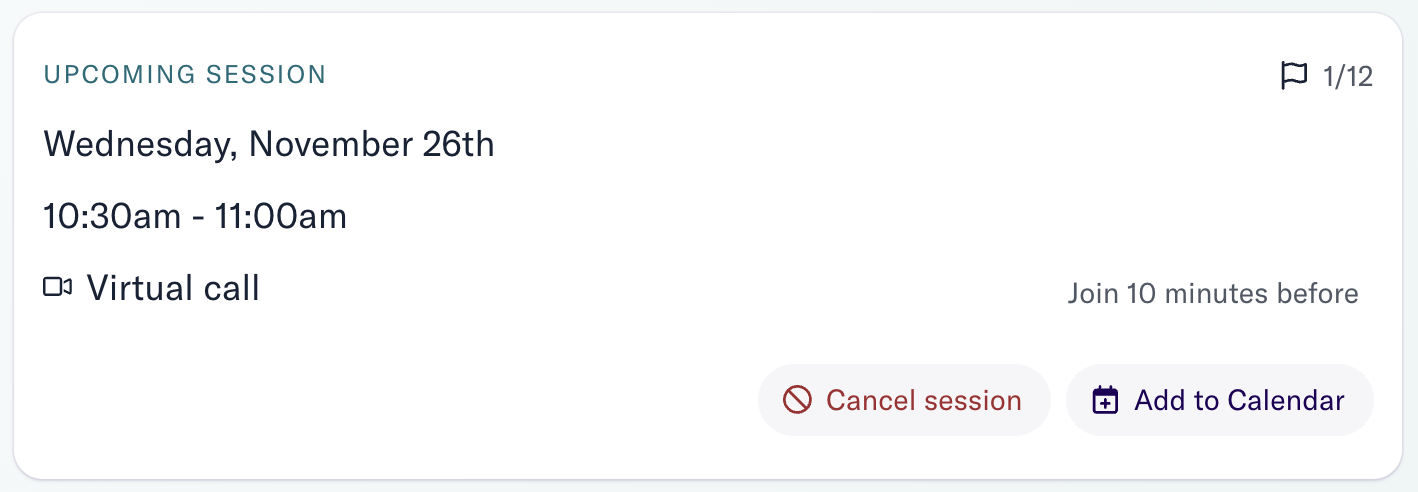
Task: Click the flag icon beside 1/12
Action: pos(1294,76)
